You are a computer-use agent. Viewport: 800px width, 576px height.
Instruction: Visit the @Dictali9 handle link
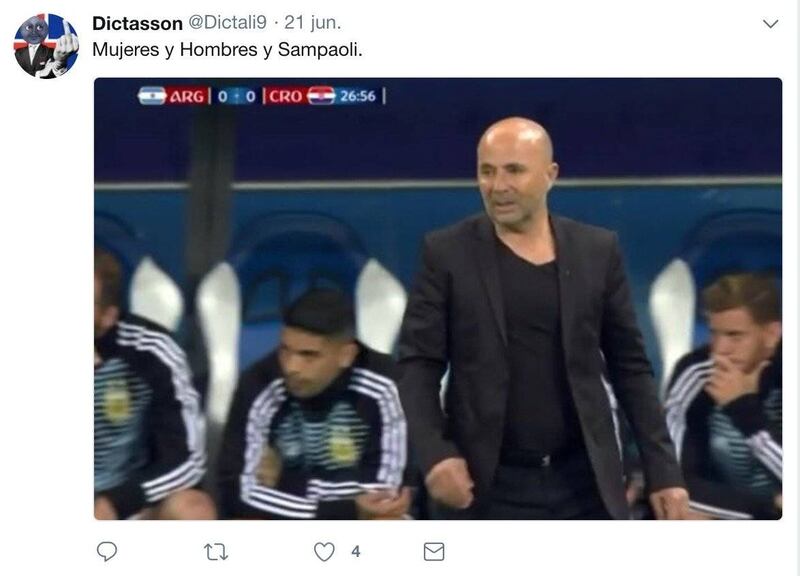pyautogui.click(x=228, y=22)
